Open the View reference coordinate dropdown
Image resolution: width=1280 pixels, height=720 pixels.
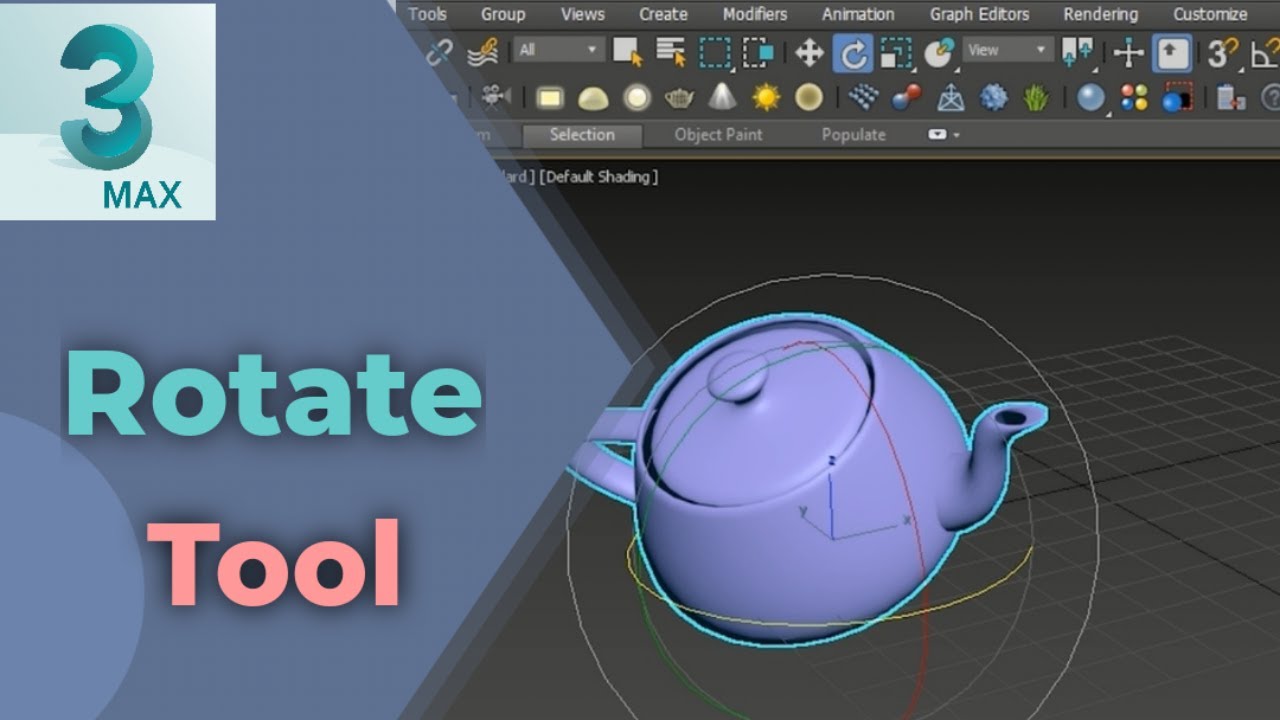[1008, 49]
